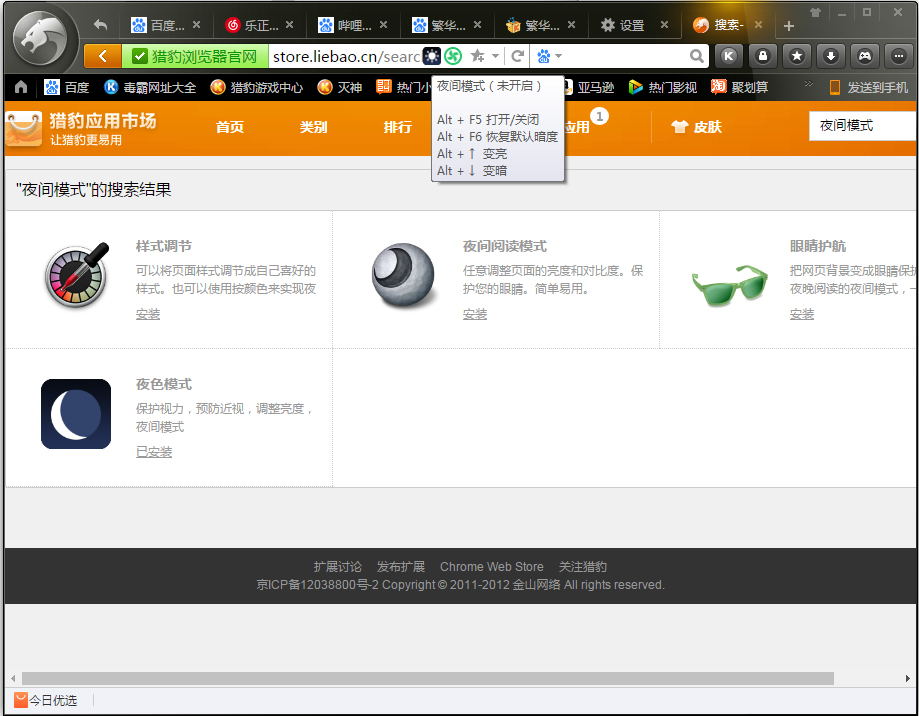Click the more options ellipsis icon
The image size is (919, 716).
point(898,56)
